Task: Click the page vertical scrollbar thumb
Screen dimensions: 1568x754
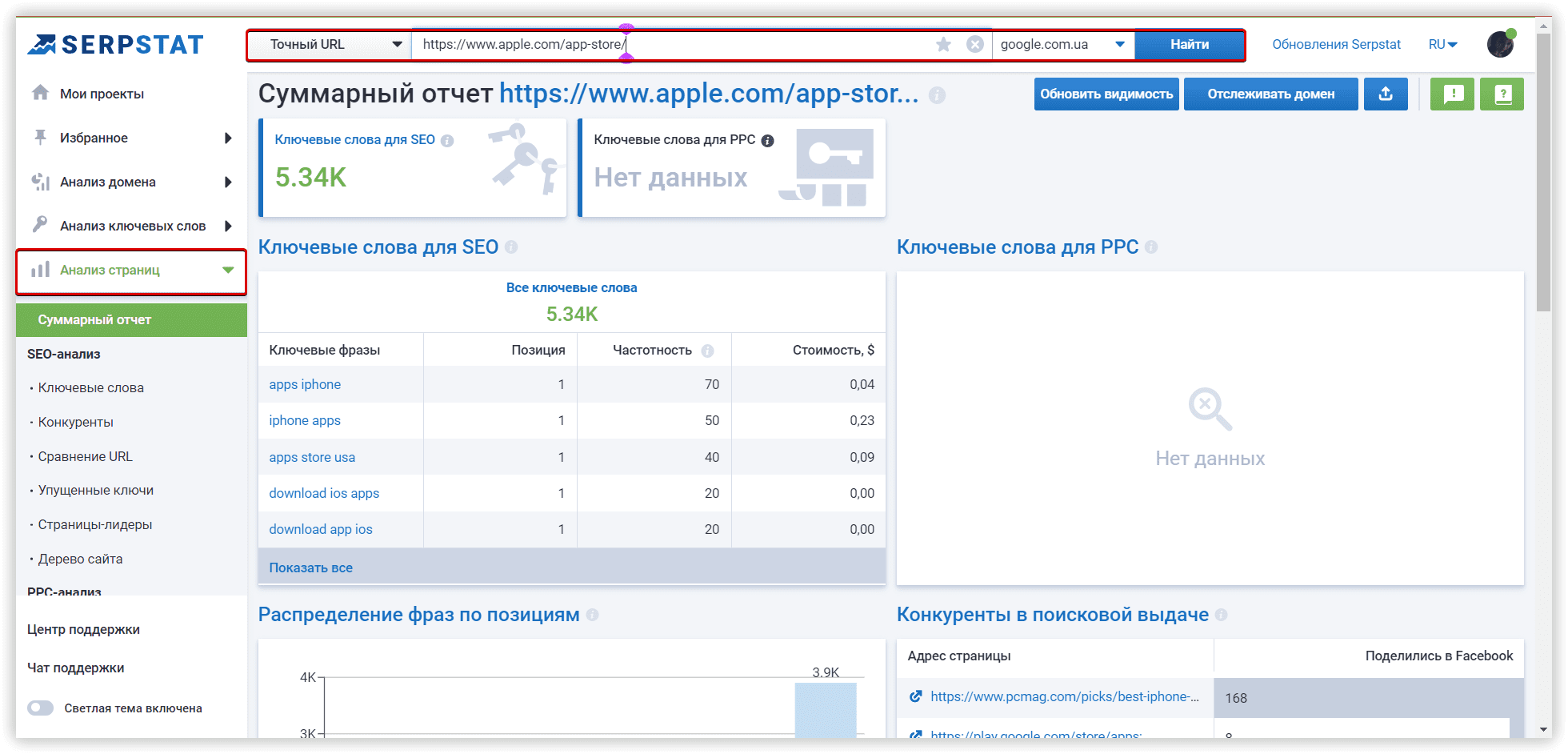Action: coord(1544,172)
